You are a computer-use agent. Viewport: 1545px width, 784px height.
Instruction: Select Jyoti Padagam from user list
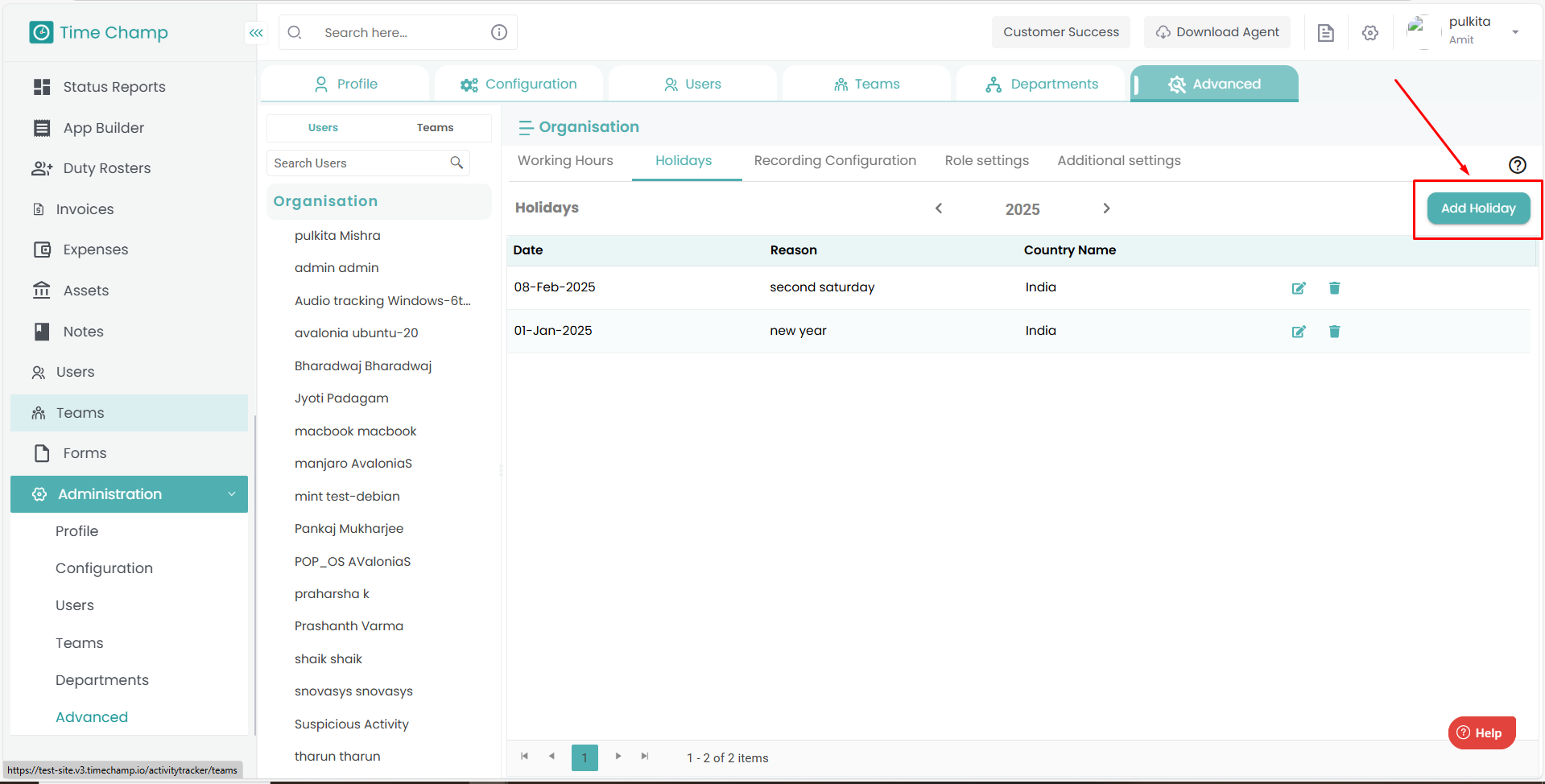tap(341, 398)
